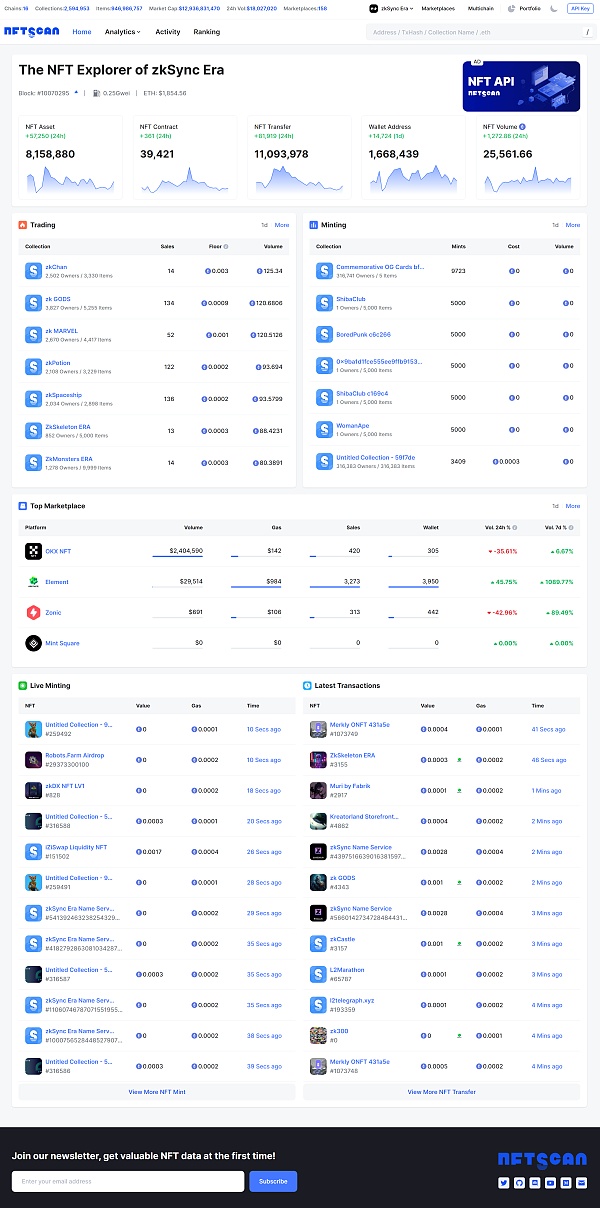
Task: Click the zkSpaceship collection icon
Action: pos(32,398)
